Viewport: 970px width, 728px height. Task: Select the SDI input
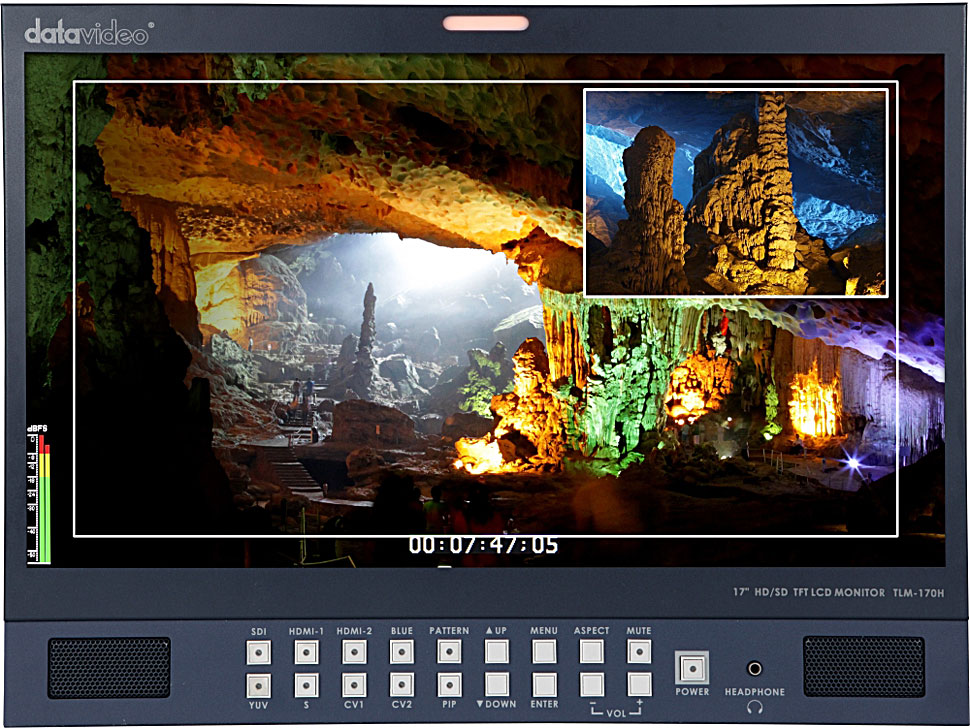click(258, 652)
